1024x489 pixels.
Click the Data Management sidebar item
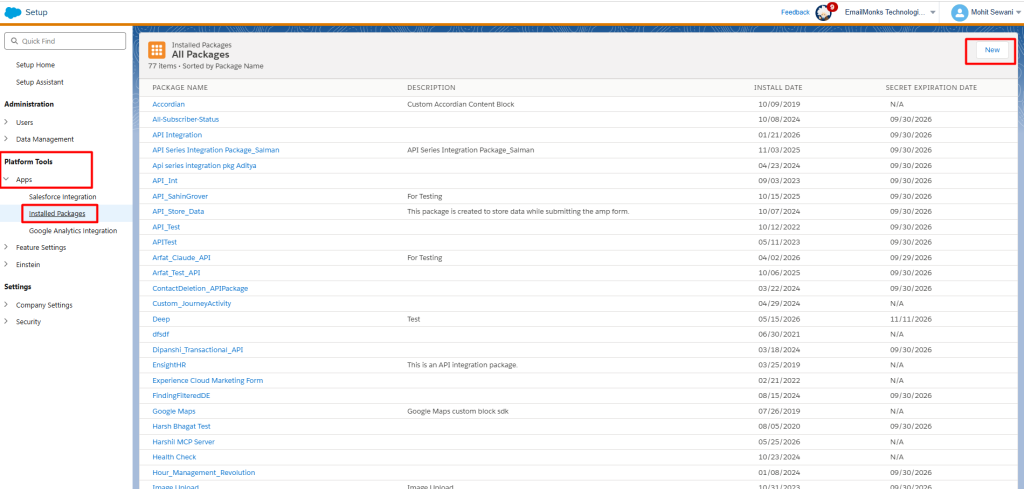(x=45, y=139)
